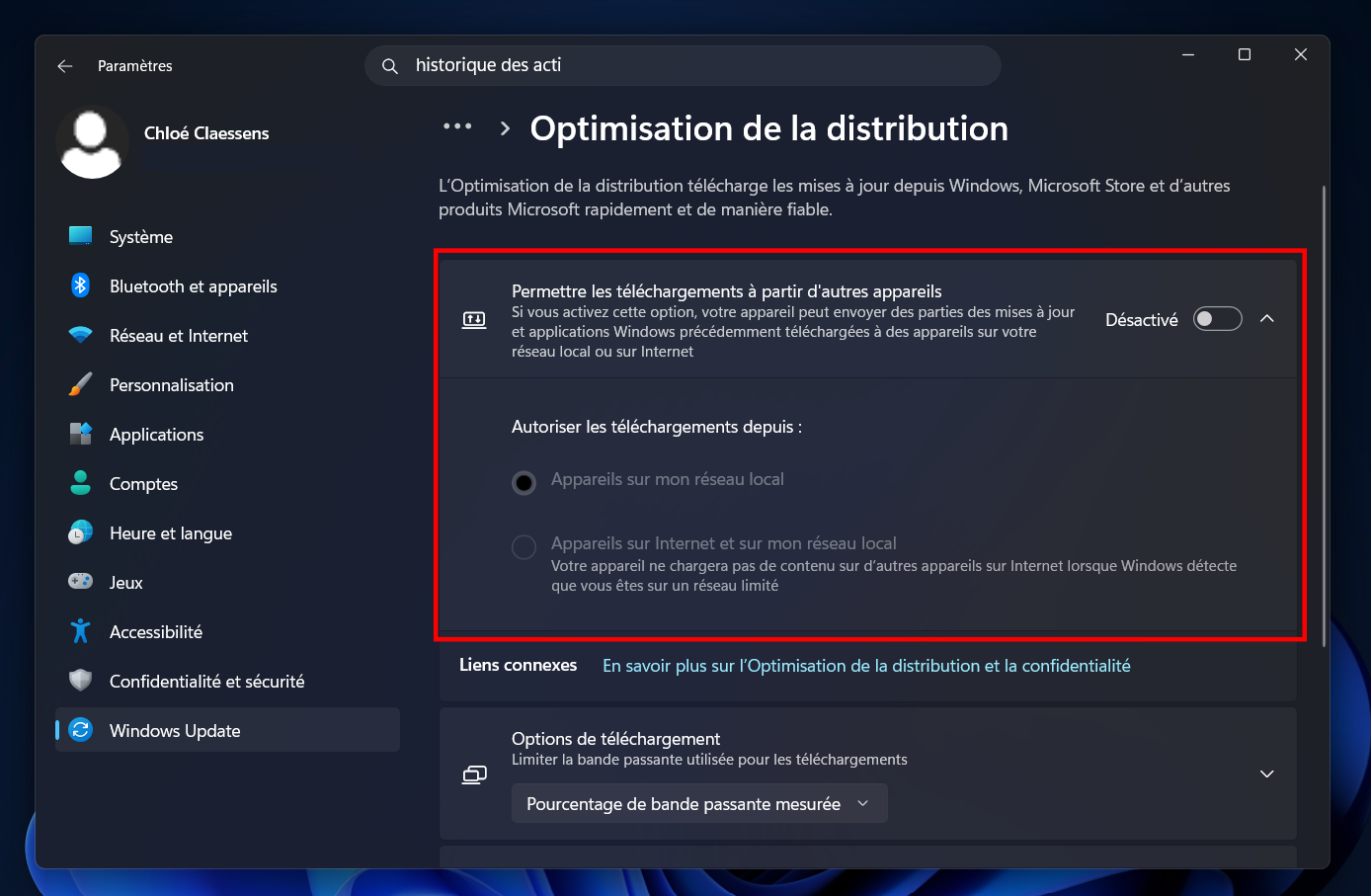
Task: Select the Réseau et Internet wifi icon
Action: tap(81, 335)
